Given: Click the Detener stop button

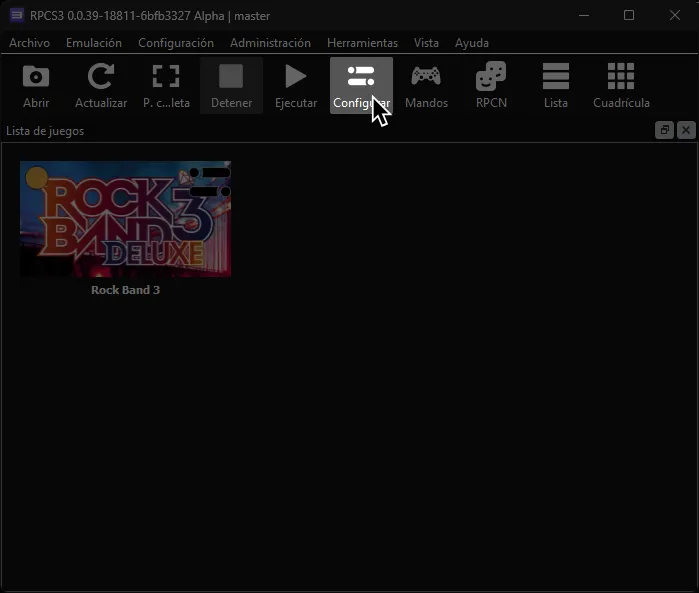Looking at the screenshot, I should click(x=231, y=86).
